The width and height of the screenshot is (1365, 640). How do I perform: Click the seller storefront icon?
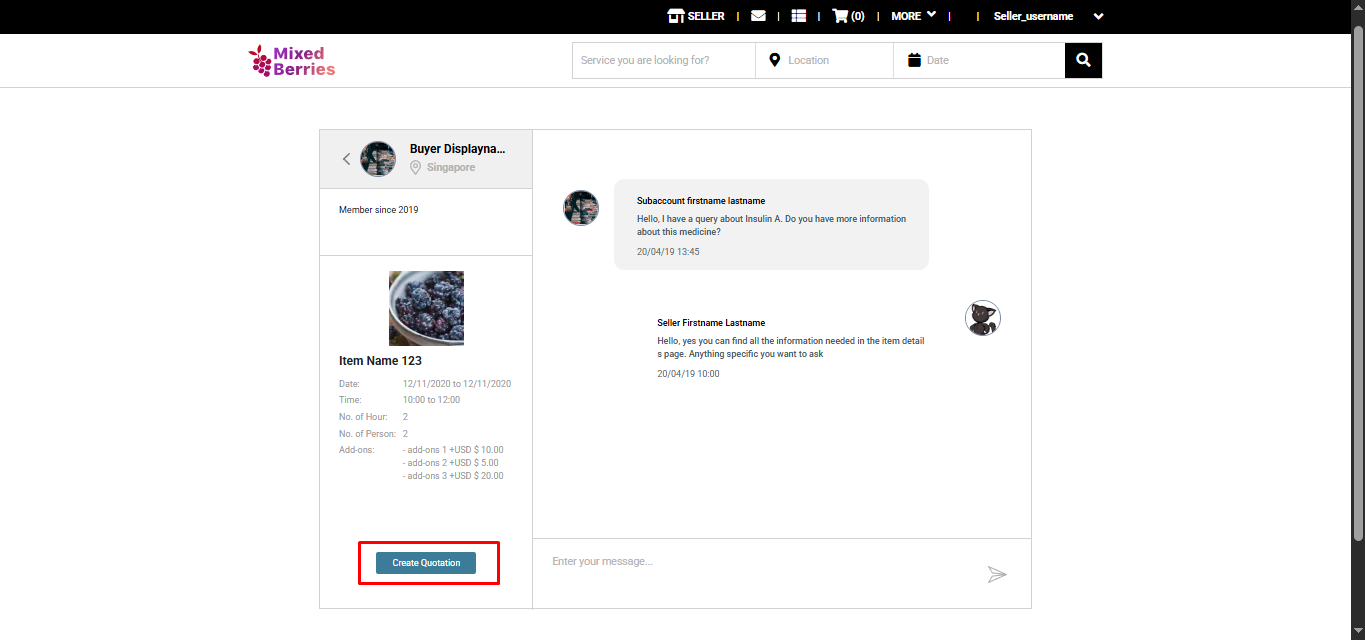tap(676, 16)
